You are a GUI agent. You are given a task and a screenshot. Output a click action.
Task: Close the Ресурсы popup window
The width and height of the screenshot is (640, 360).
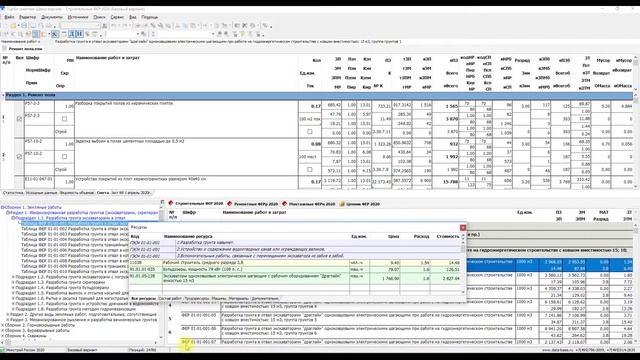(x=463, y=227)
